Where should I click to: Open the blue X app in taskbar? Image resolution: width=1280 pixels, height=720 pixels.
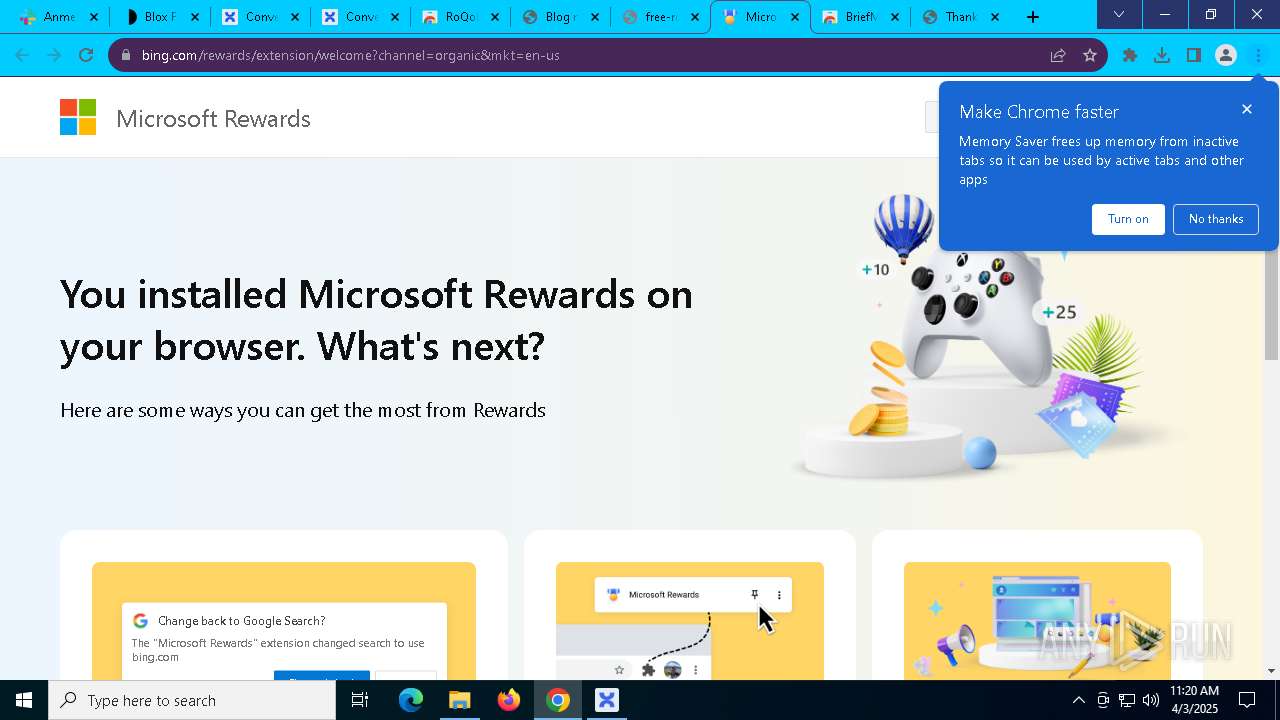[x=607, y=700]
